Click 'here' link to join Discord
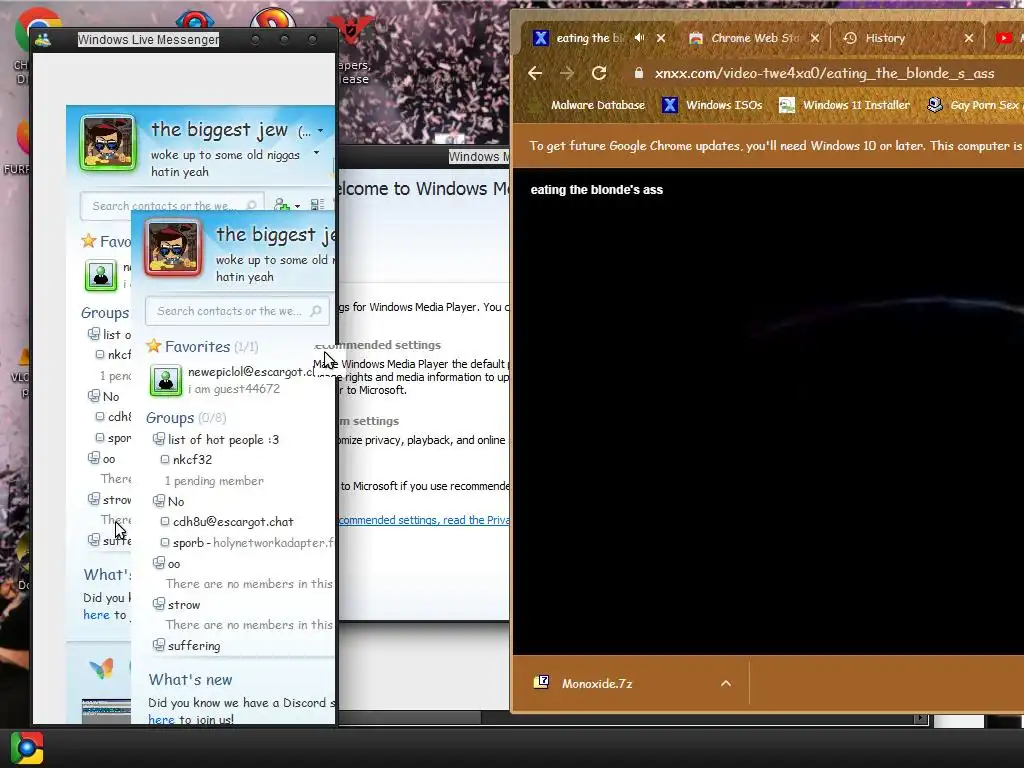This screenshot has width=1024, height=768. (161, 720)
